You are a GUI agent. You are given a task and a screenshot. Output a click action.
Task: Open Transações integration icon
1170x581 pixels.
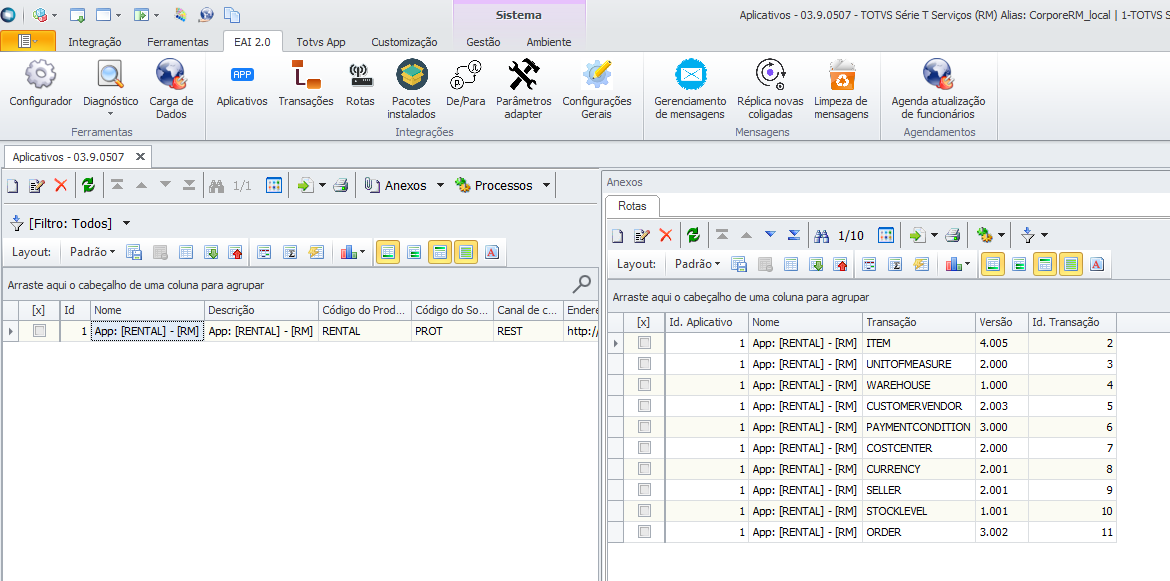coord(306,84)
